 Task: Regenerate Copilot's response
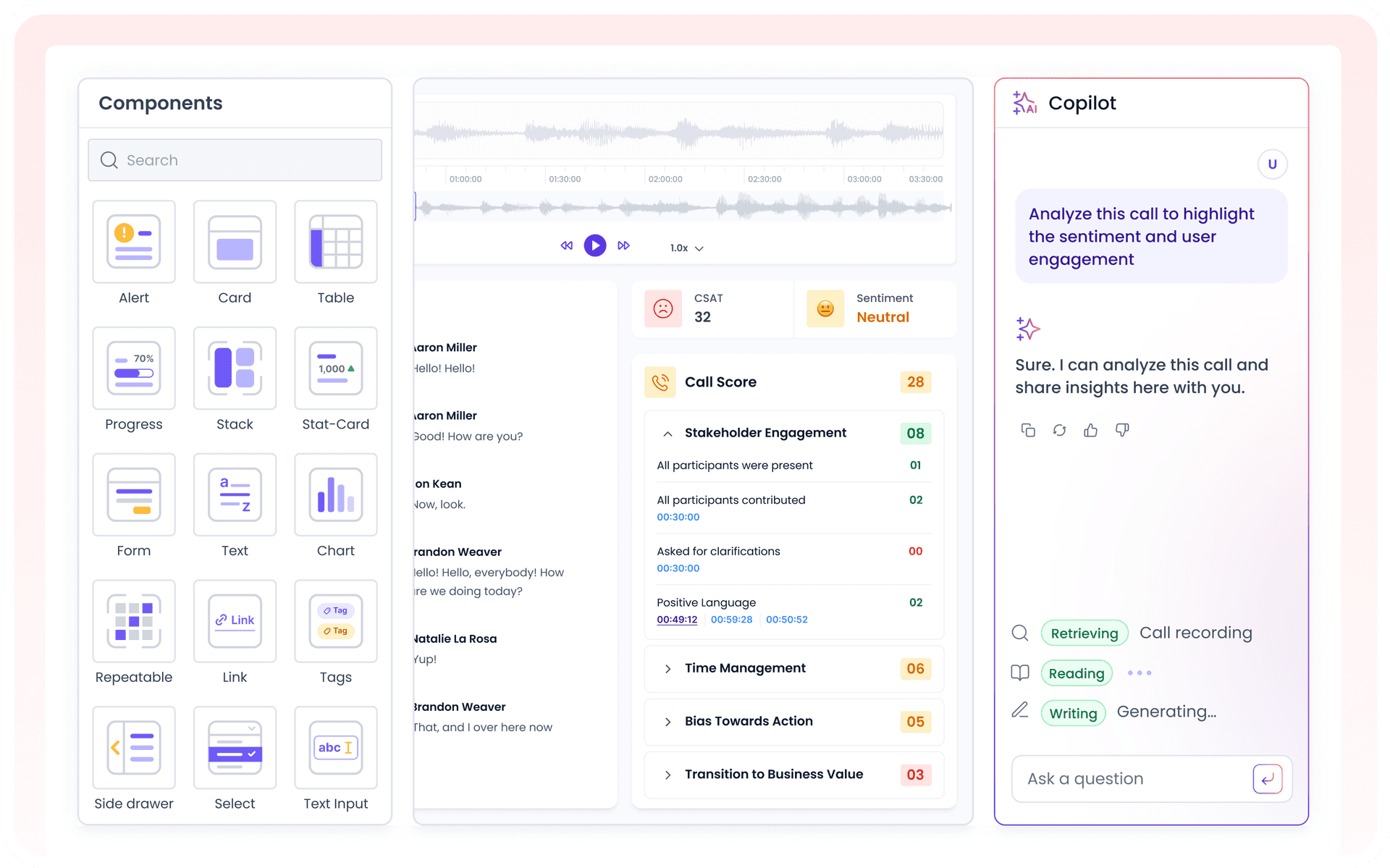(1059, 430)
